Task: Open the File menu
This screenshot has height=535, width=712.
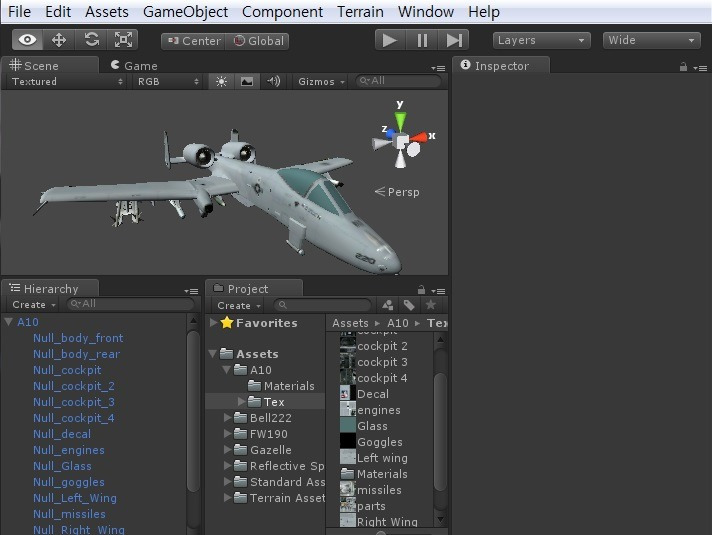Action: [x=19, y=11]
